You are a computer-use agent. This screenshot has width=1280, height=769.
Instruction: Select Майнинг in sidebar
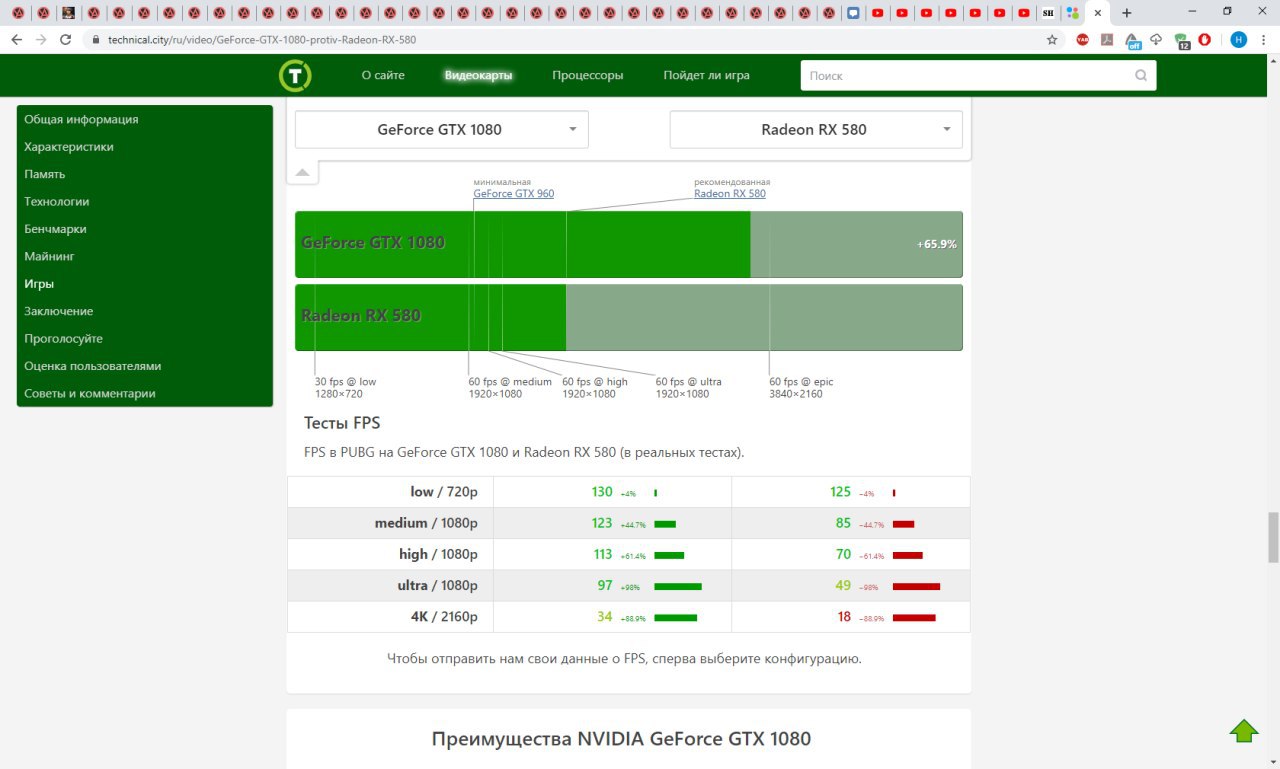[50, 256]
